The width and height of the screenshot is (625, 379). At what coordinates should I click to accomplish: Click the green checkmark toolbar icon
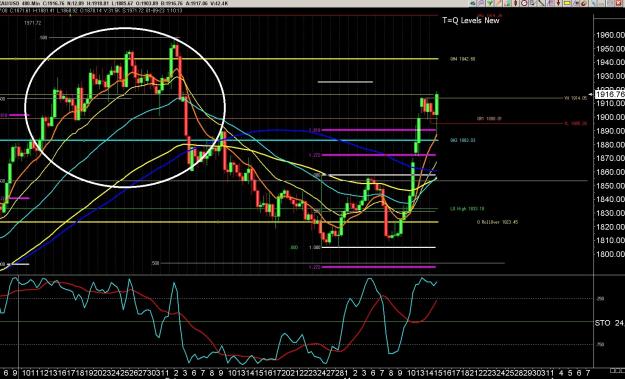490,3
